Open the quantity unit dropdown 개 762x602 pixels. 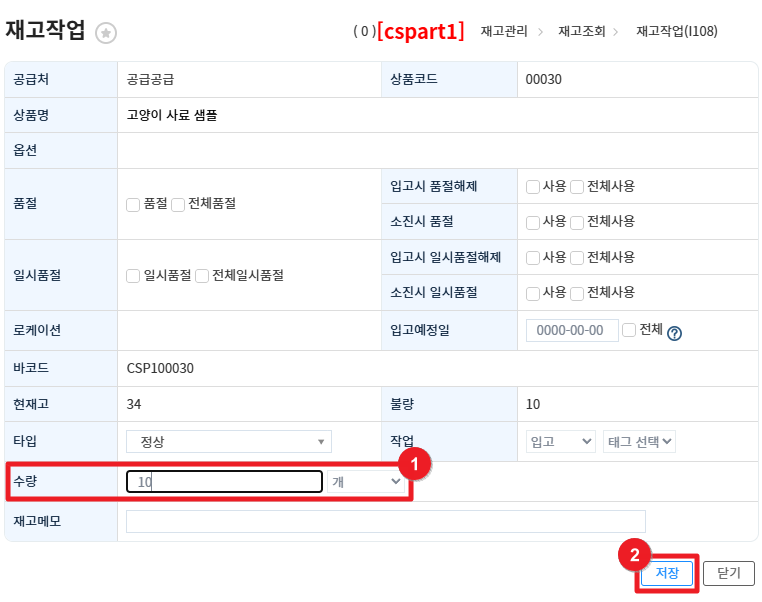pos(366,482)
